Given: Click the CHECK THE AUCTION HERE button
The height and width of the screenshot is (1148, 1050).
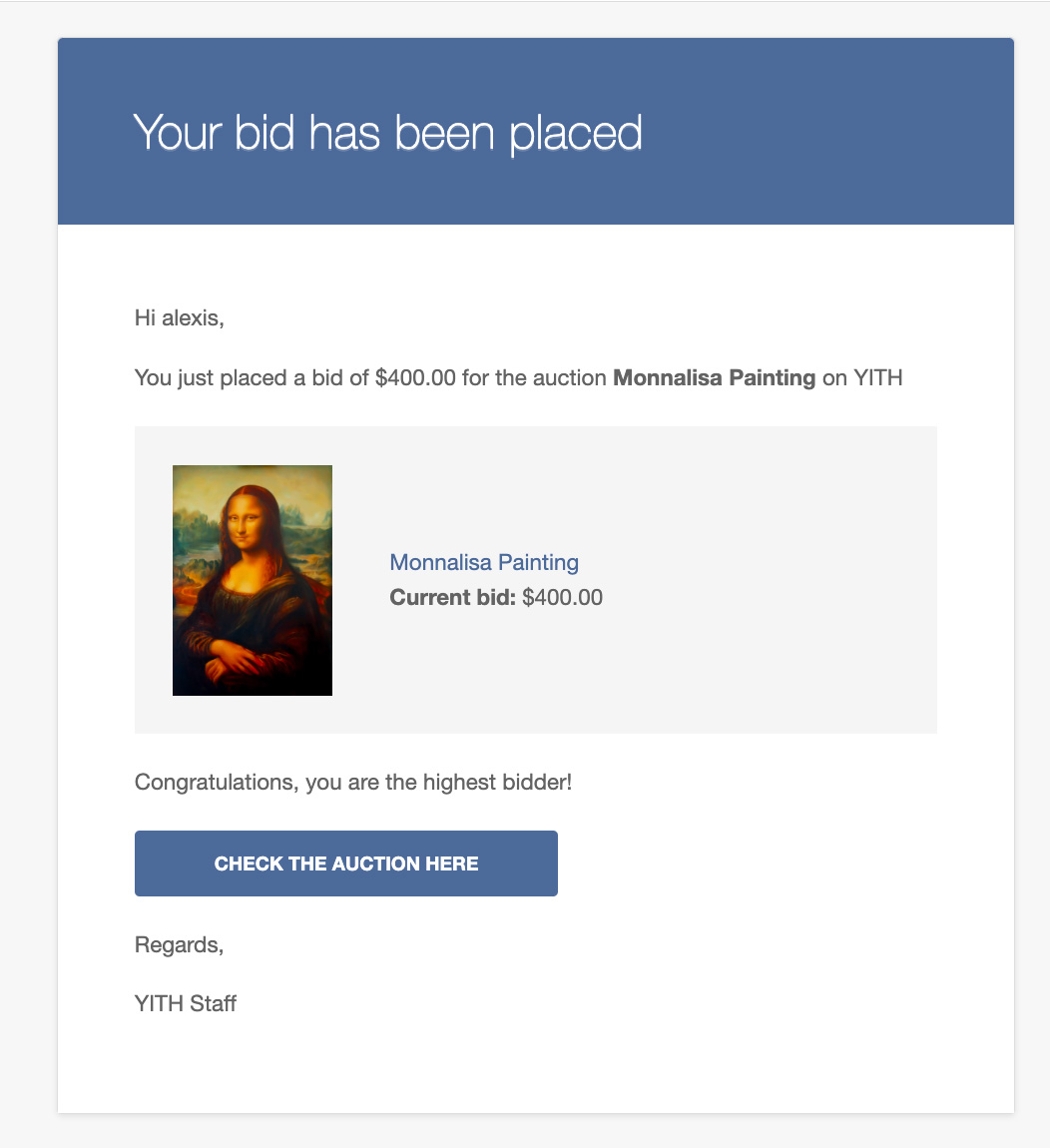Looking at the screenshot, I should (345, 863).
